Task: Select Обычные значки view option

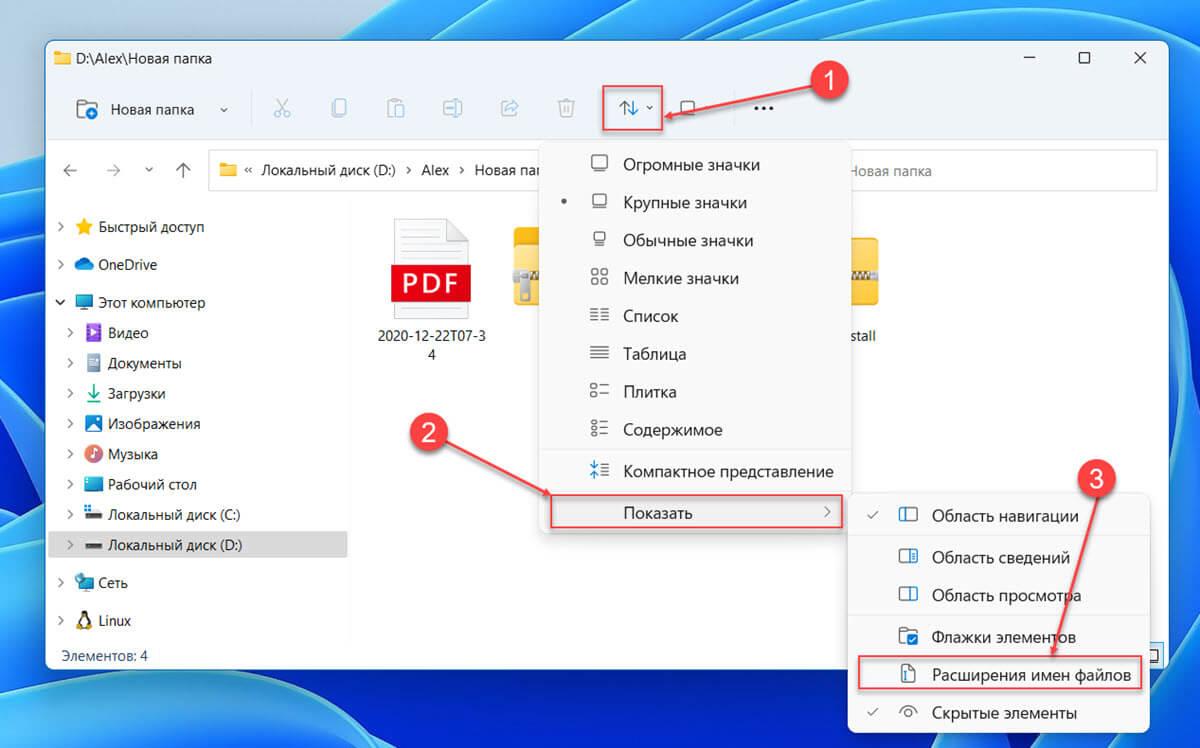Action: [x=695, y=240]
